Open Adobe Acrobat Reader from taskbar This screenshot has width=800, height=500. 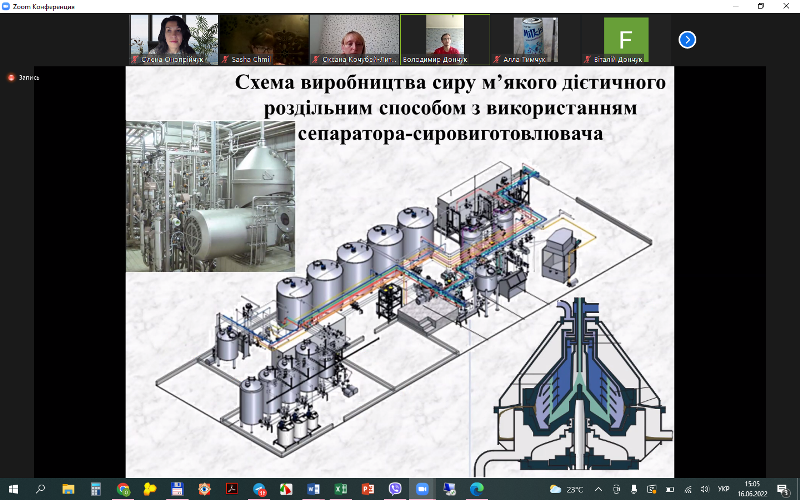click(232, 489)
